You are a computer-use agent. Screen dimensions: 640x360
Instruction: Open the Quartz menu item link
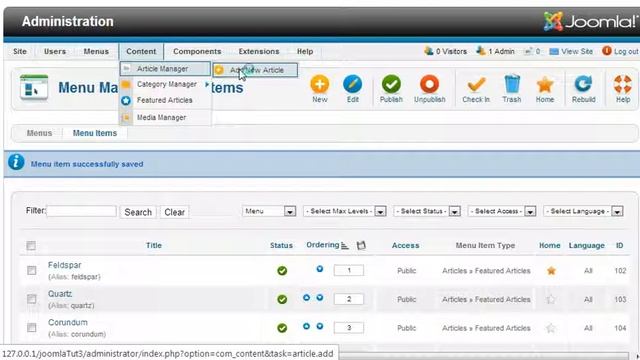[x=60, y=293]
